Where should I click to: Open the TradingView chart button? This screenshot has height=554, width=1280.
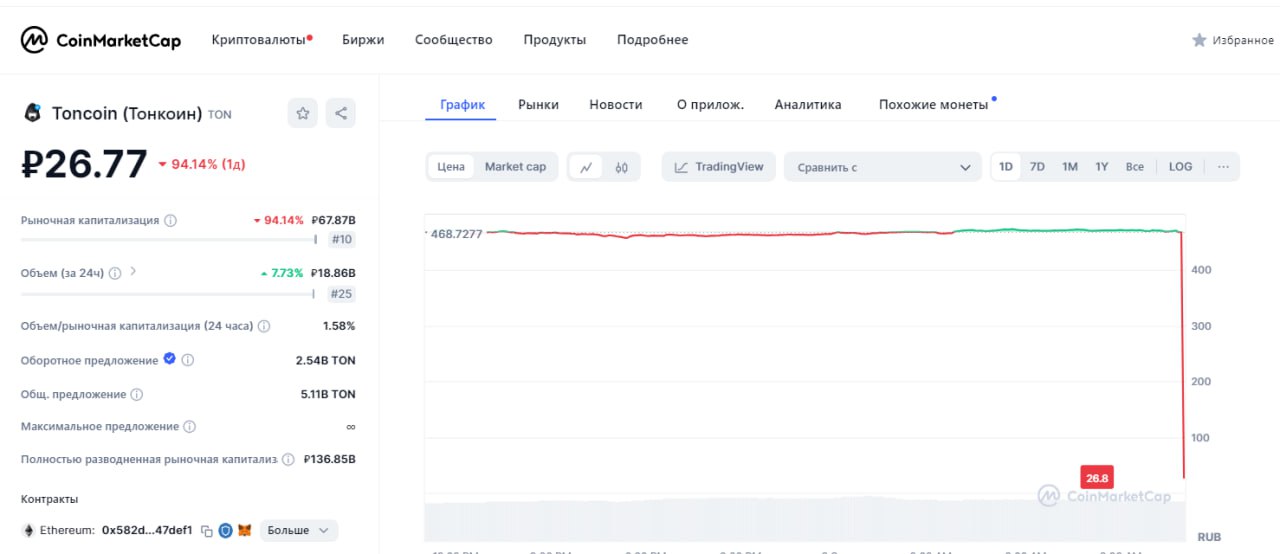(x=719, y=167)
